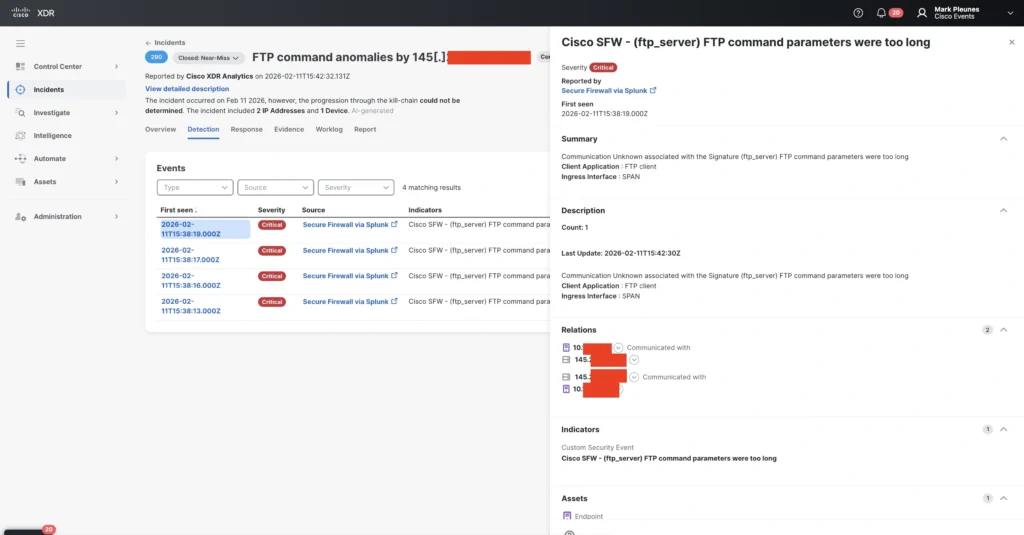
Task: Go back to Incidents via the breadcrumb arrow
Action: pyautogui.click(x=148, y=43)
